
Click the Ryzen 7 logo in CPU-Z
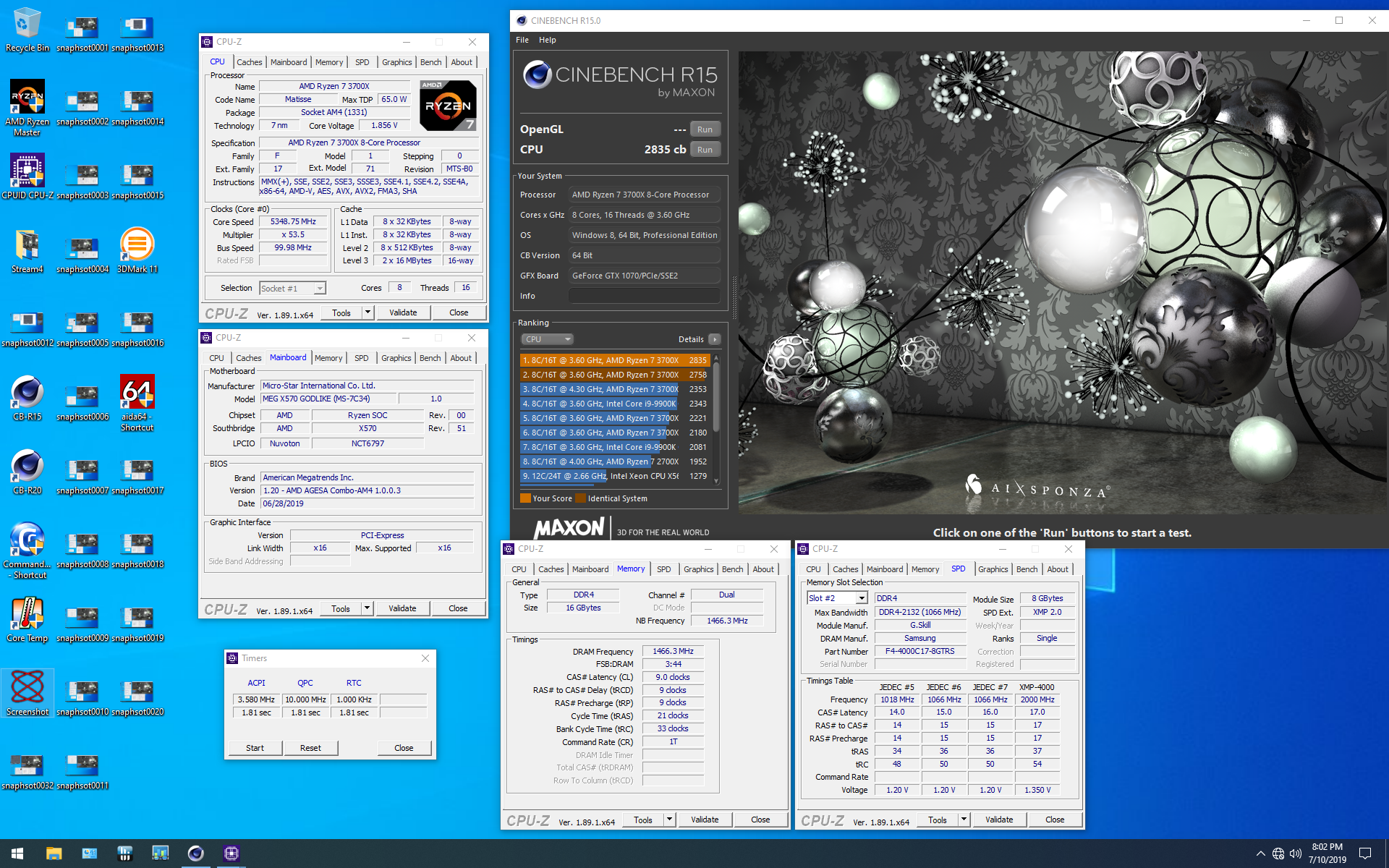[449, 105]
